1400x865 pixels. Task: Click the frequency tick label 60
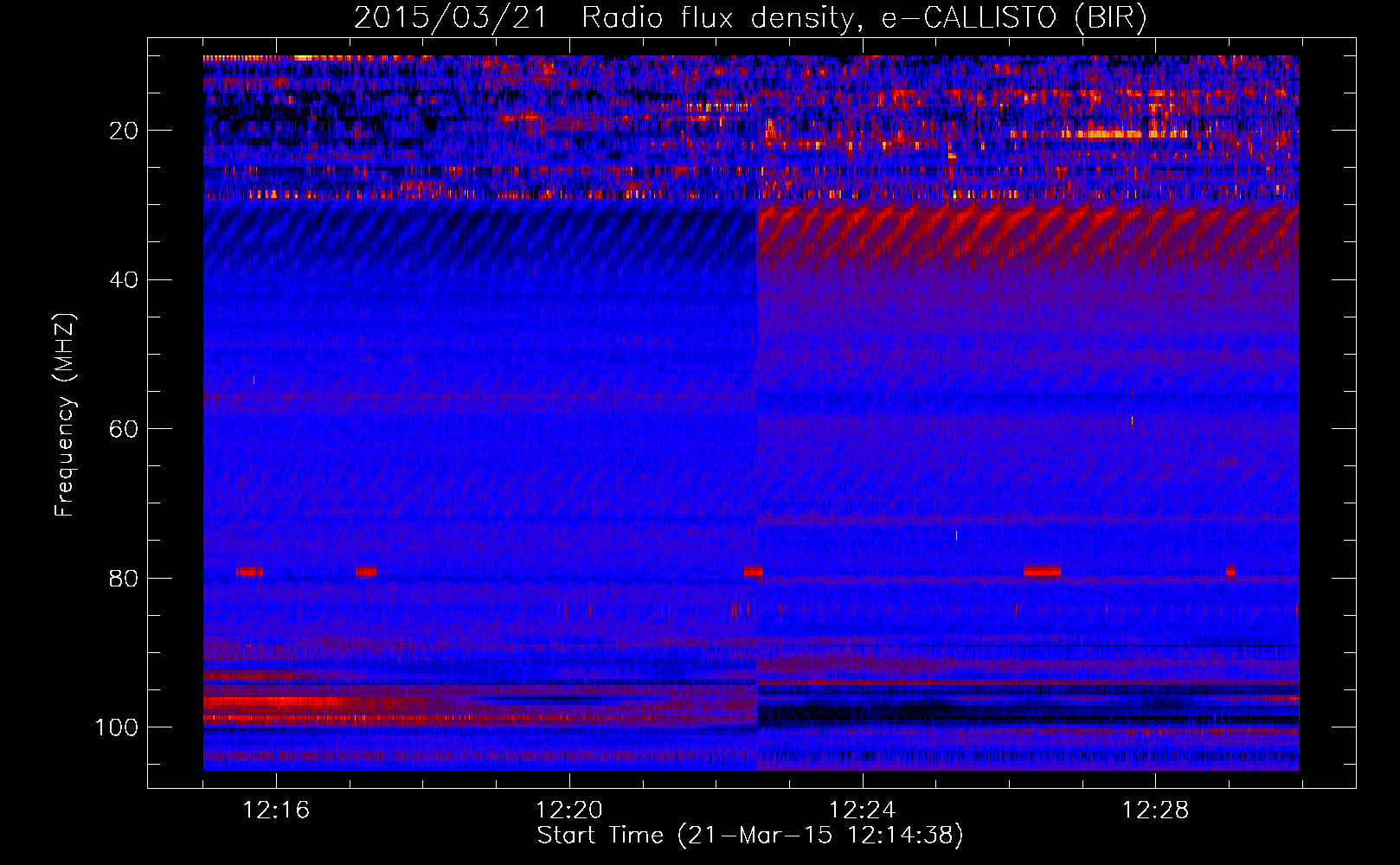[124, 429]
